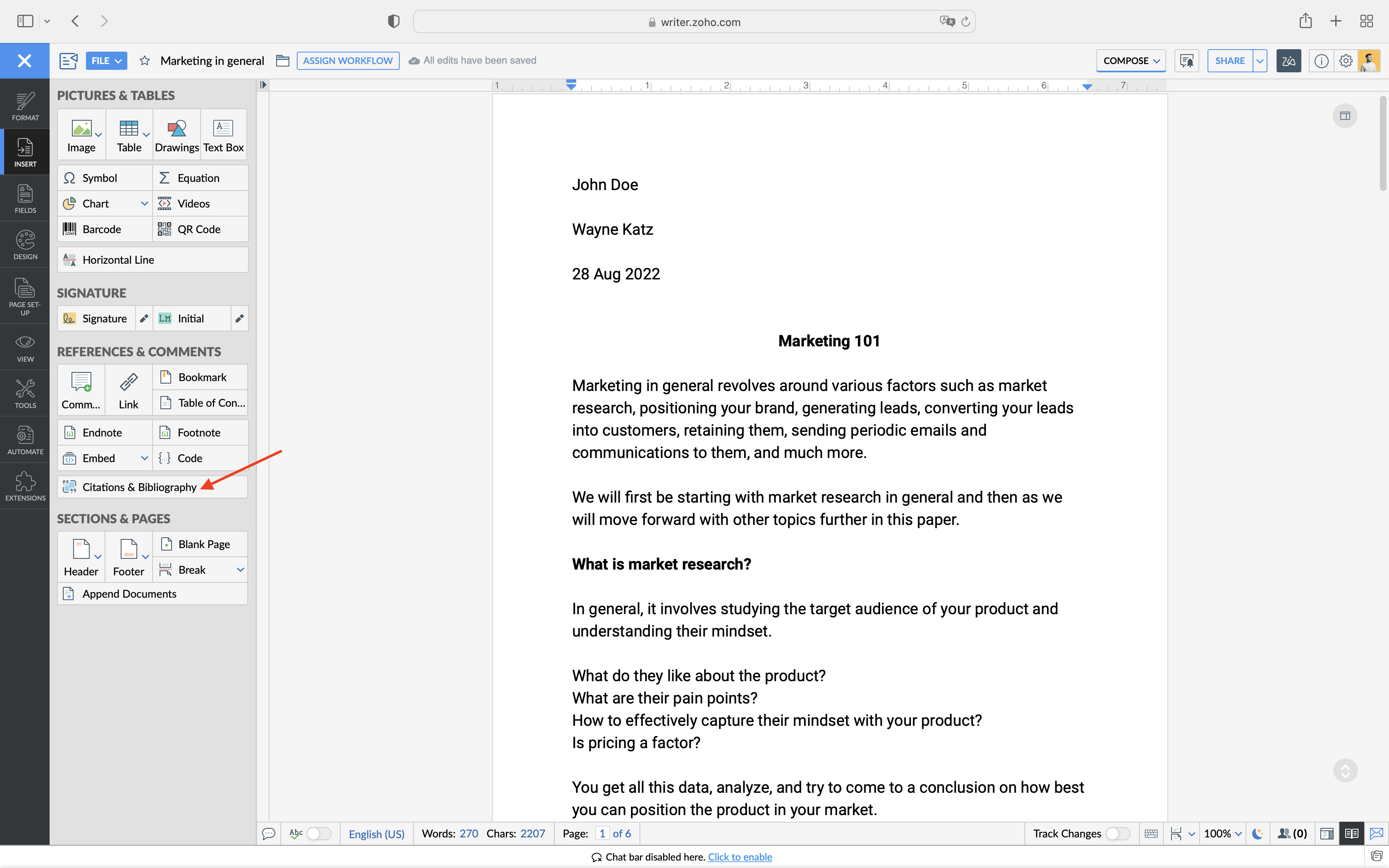
Task: Insert a Barcode
Action: 102,229
